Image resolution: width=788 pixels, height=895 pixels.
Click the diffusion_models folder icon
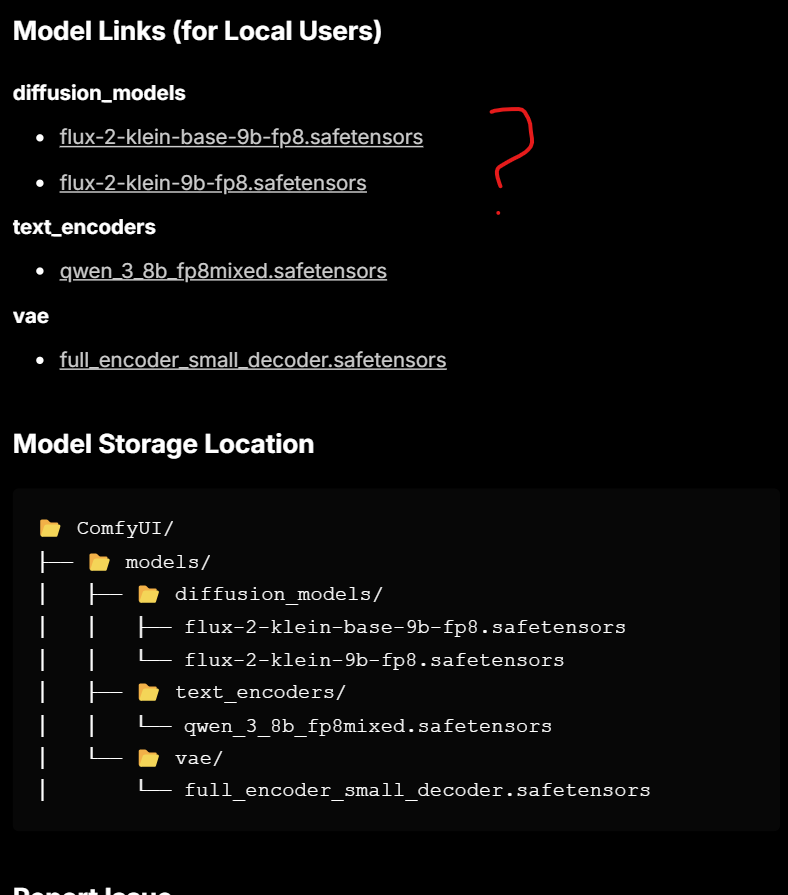(148, 594)
